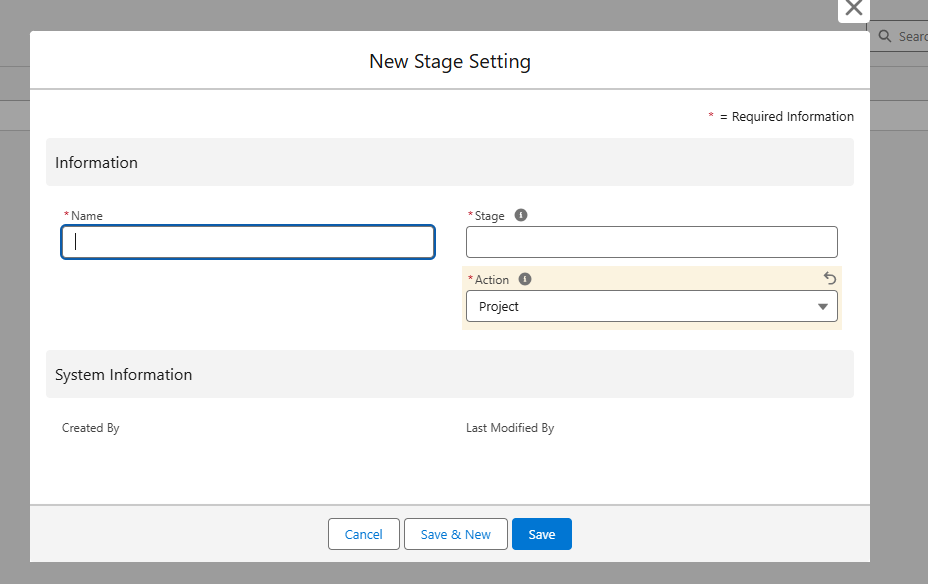
Task: Click the Last Modified By label
Action: pyautogui.click(x=510, y=427)
